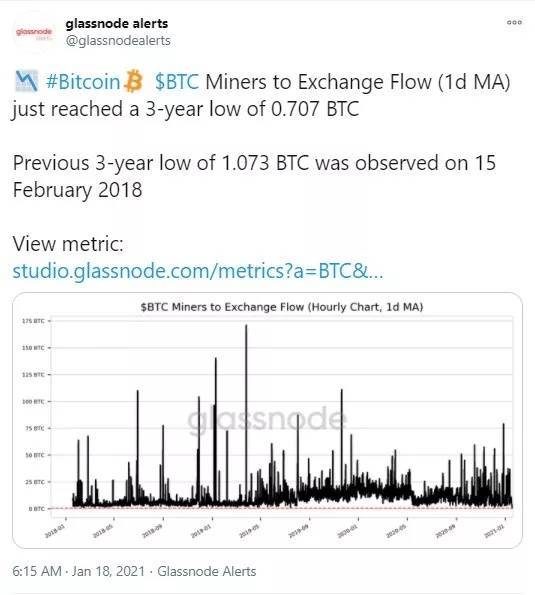Click the Glassnode Alerts source label
Screen dimensions: 535x595
[x=207, y=571]
